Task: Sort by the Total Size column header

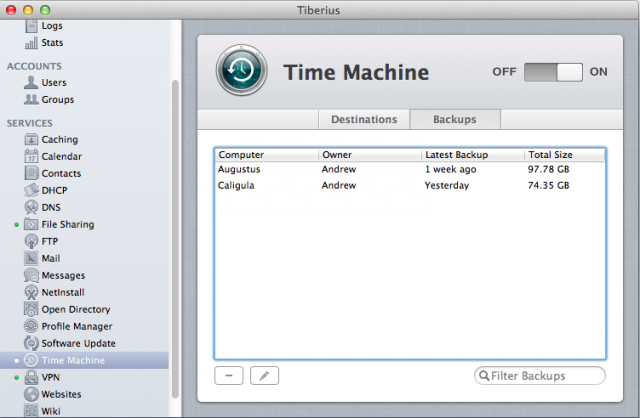Action: click(x=564, y=155)
